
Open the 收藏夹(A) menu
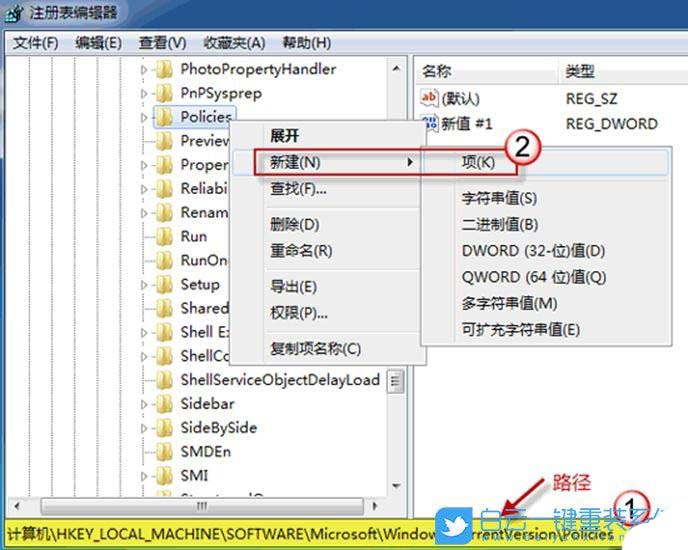click(234, 42)
